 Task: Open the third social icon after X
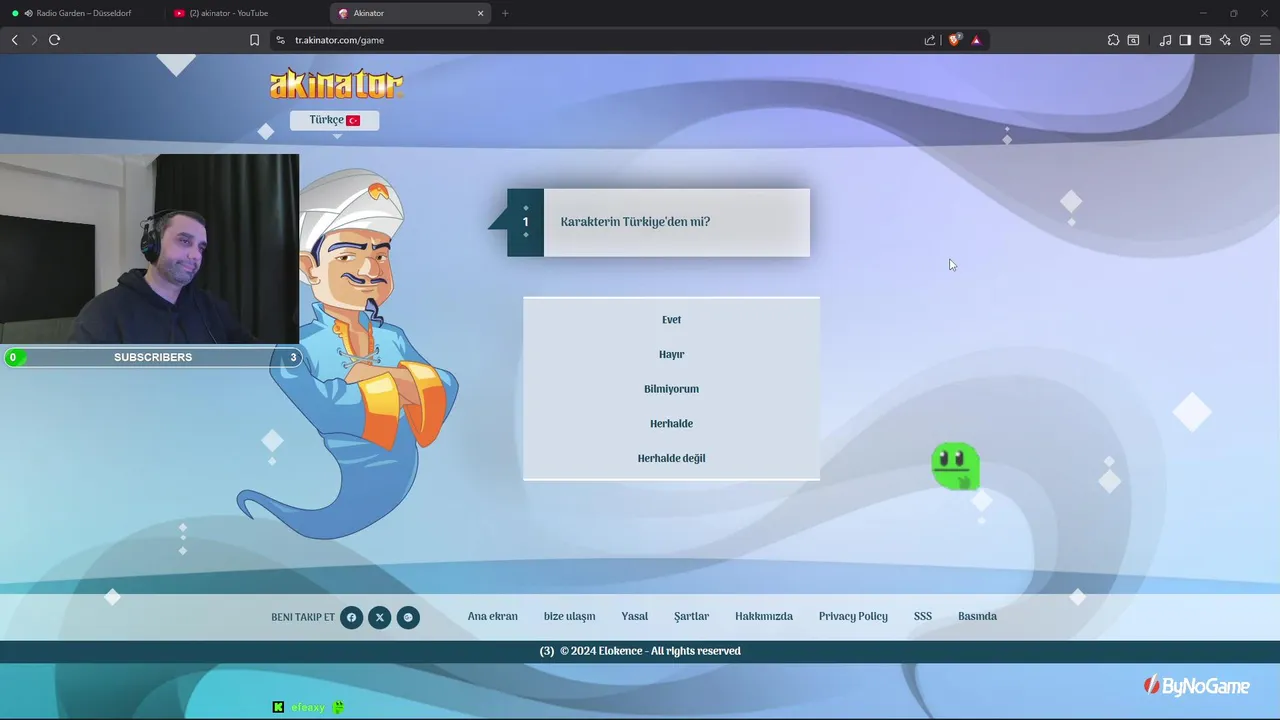pyautogui.click(x=408, y=618)
